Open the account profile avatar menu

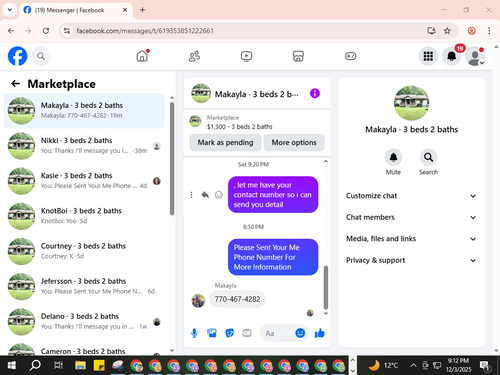point(475,56)
